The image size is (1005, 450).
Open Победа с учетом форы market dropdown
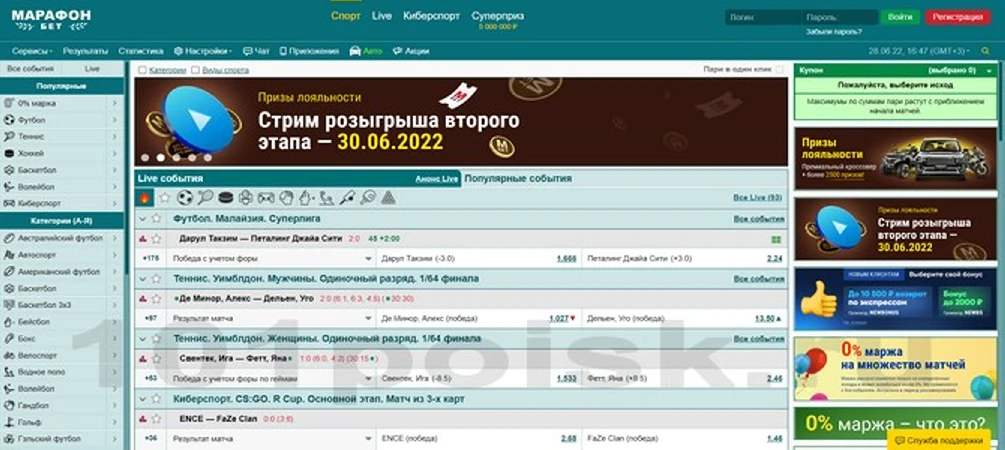(x=272, y=259)
